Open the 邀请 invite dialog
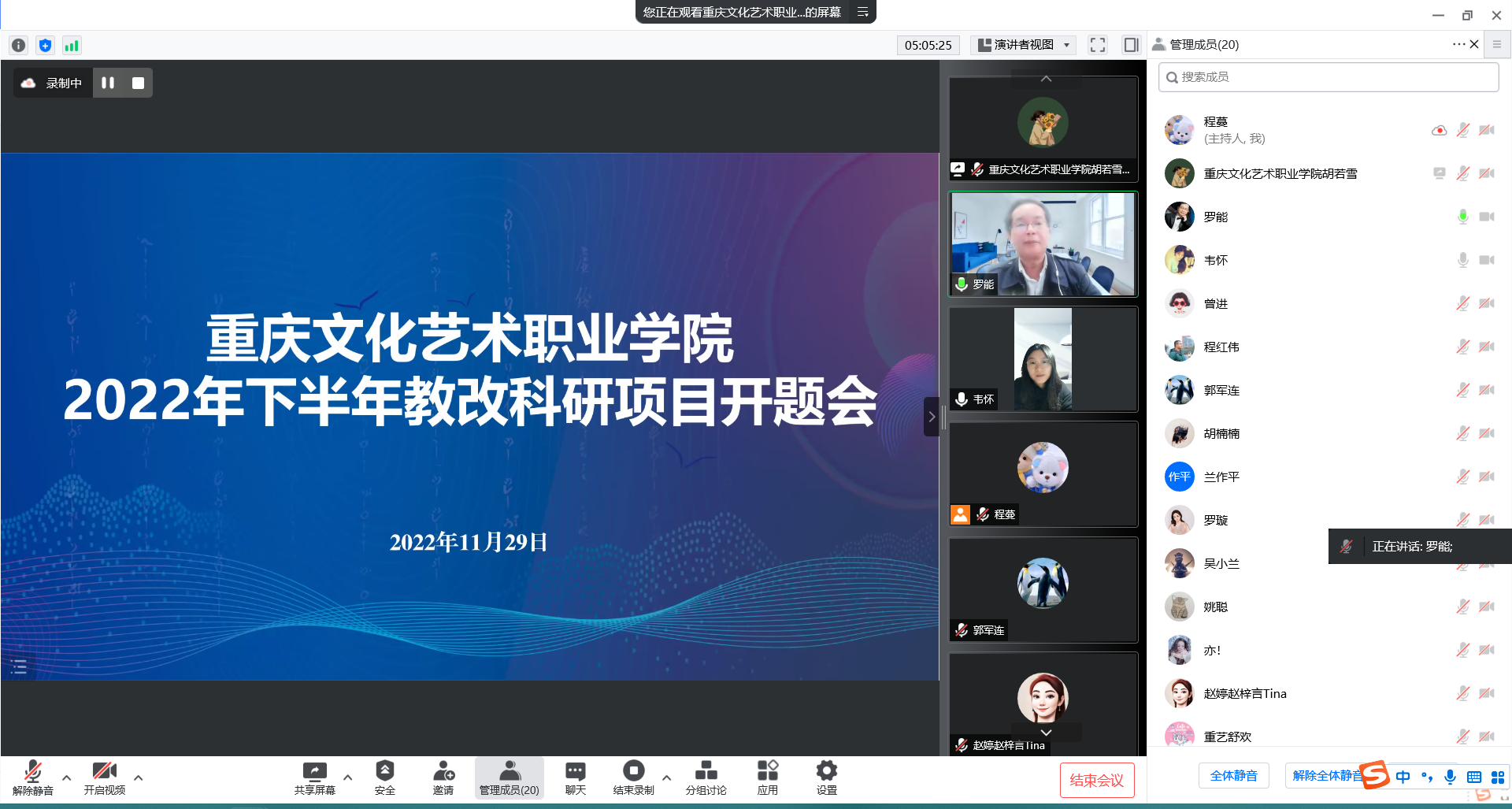This screenshot has height=809, width=1512. [444, 777]
